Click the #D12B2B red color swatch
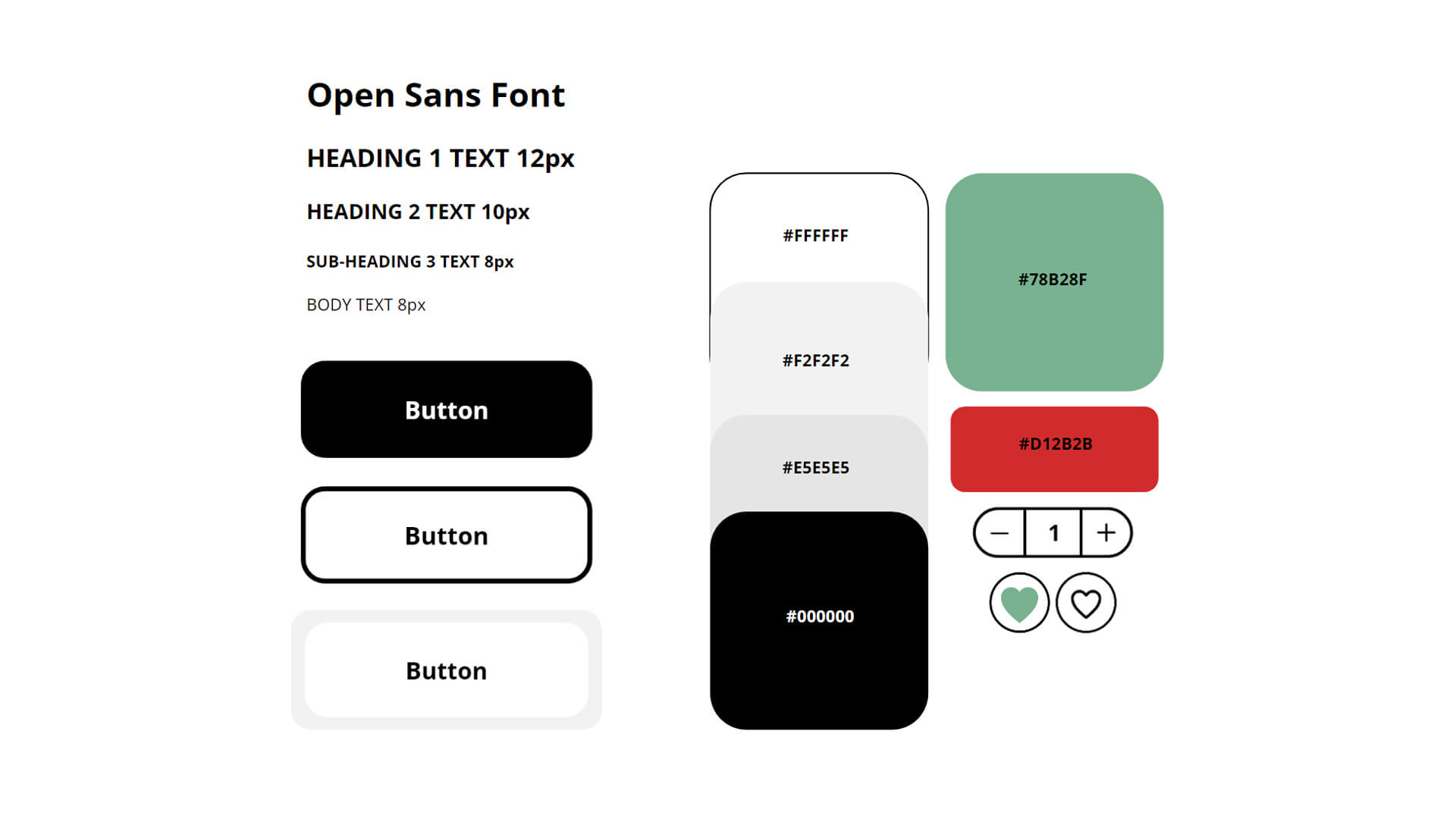 1054,447
